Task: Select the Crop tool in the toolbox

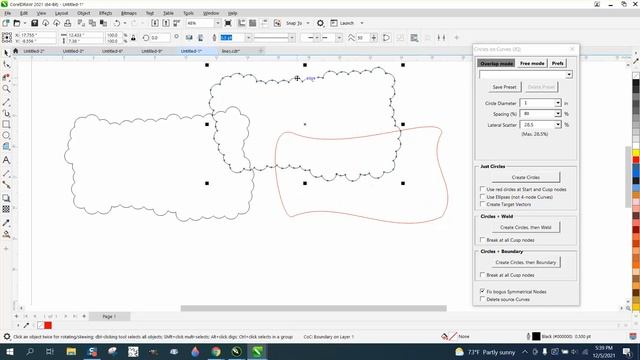Action: tap(6, 77)
